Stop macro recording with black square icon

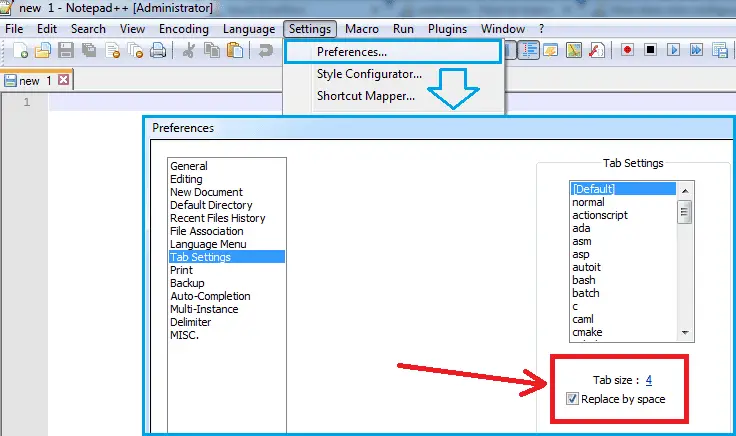click(650, 50)
